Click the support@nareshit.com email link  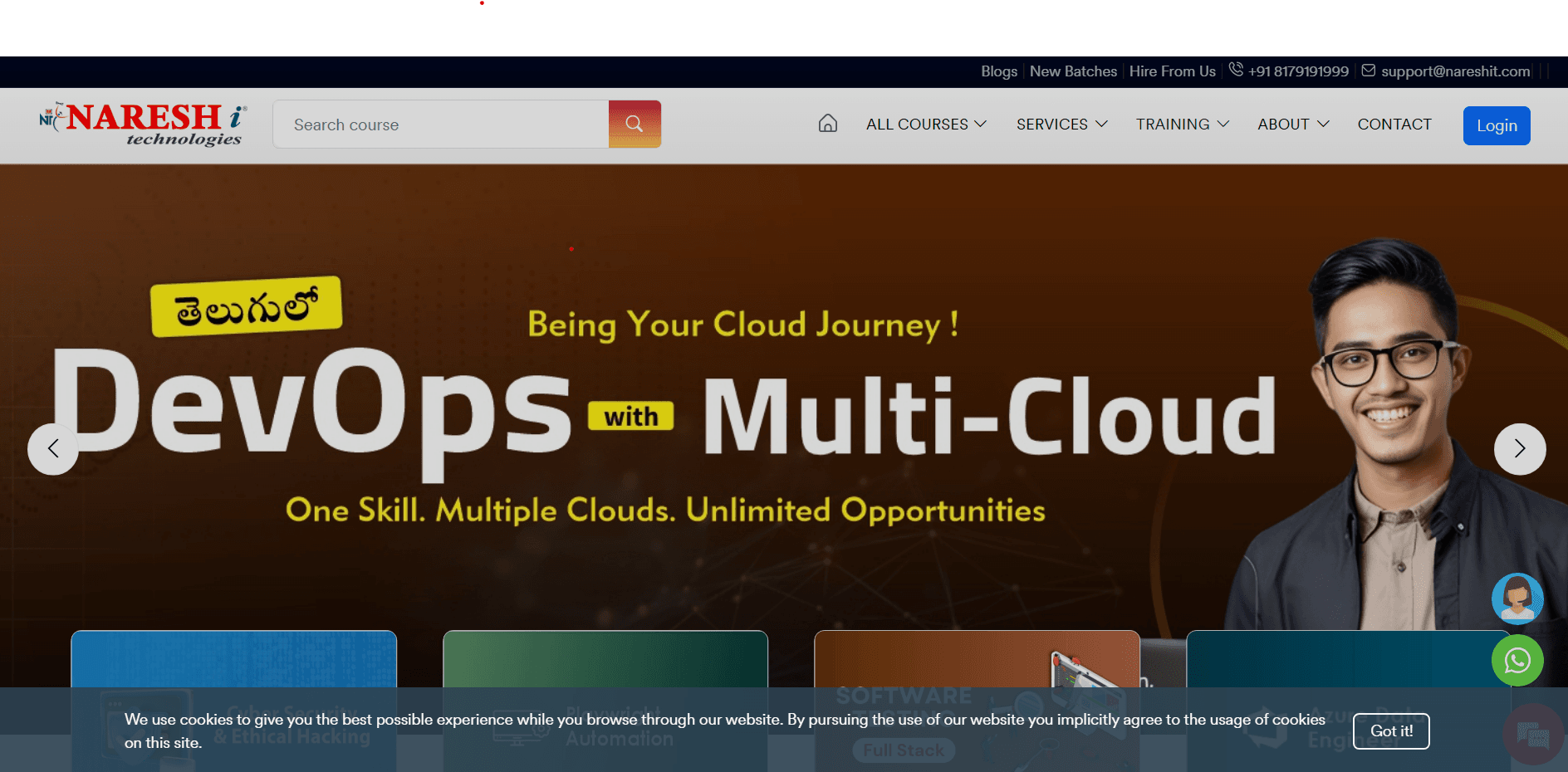click(x=1455, y=71)
